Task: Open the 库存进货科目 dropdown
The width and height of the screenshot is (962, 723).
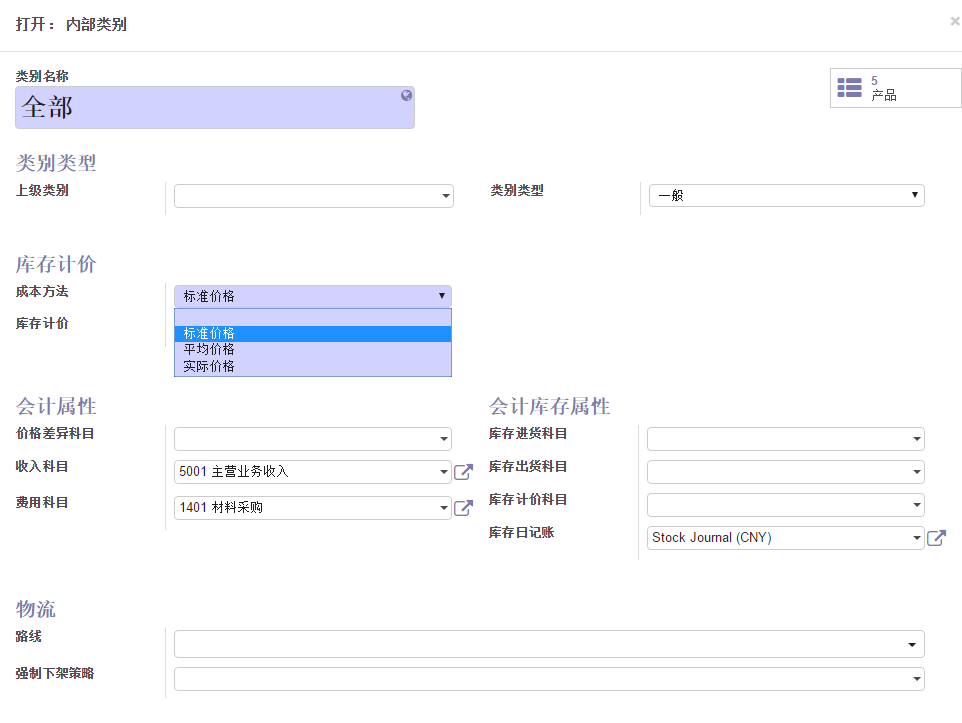Action: (x=916, y=439)
